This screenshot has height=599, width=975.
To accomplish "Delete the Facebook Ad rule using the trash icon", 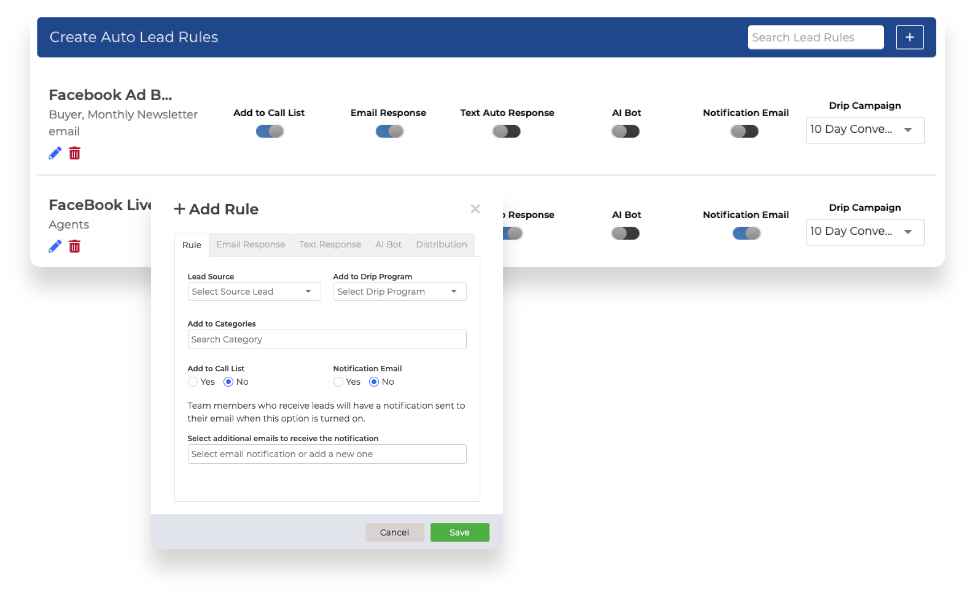I will 75,153.
